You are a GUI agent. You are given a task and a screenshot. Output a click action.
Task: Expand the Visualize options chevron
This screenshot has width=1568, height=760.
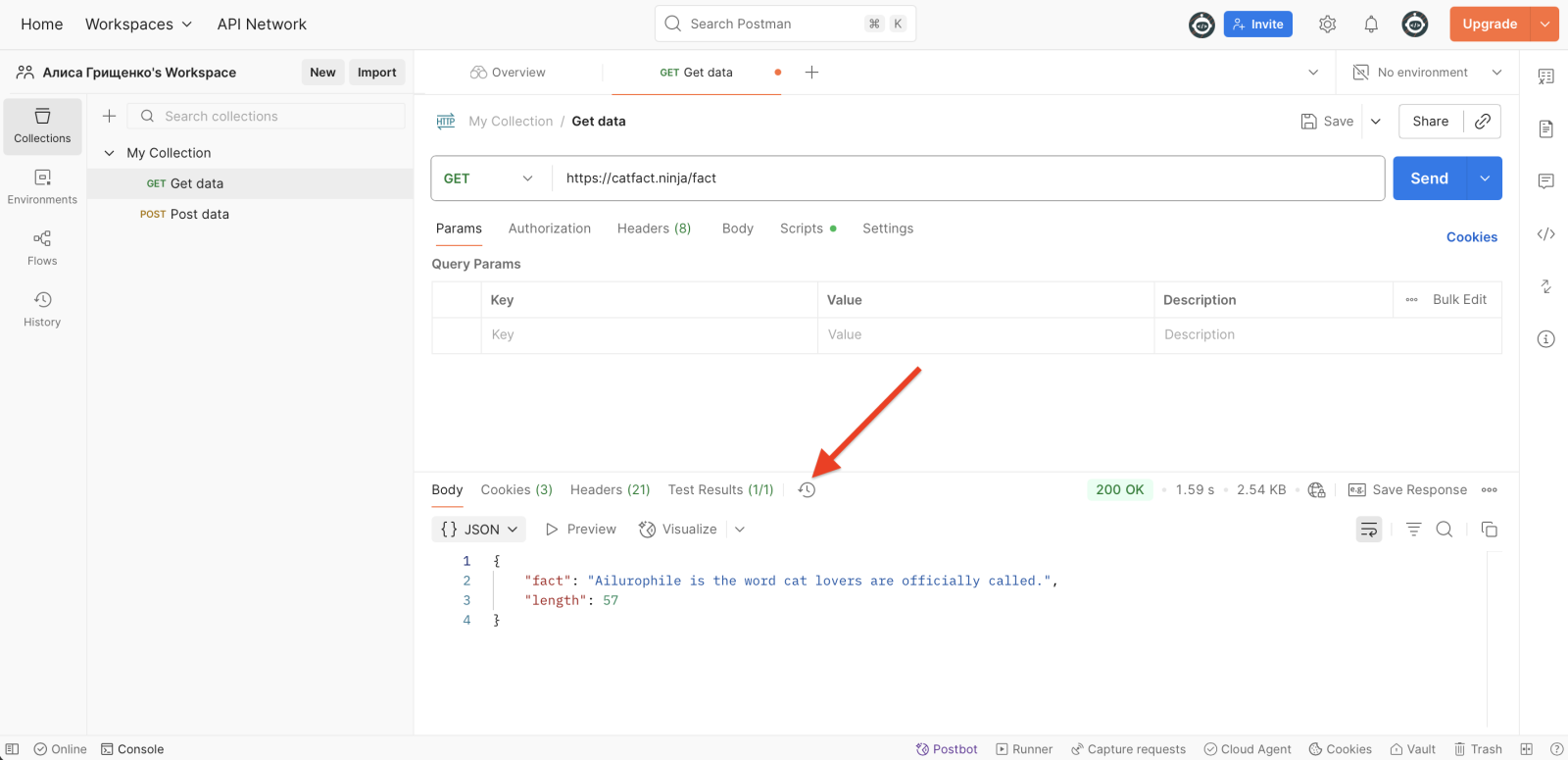click(740, 530)
